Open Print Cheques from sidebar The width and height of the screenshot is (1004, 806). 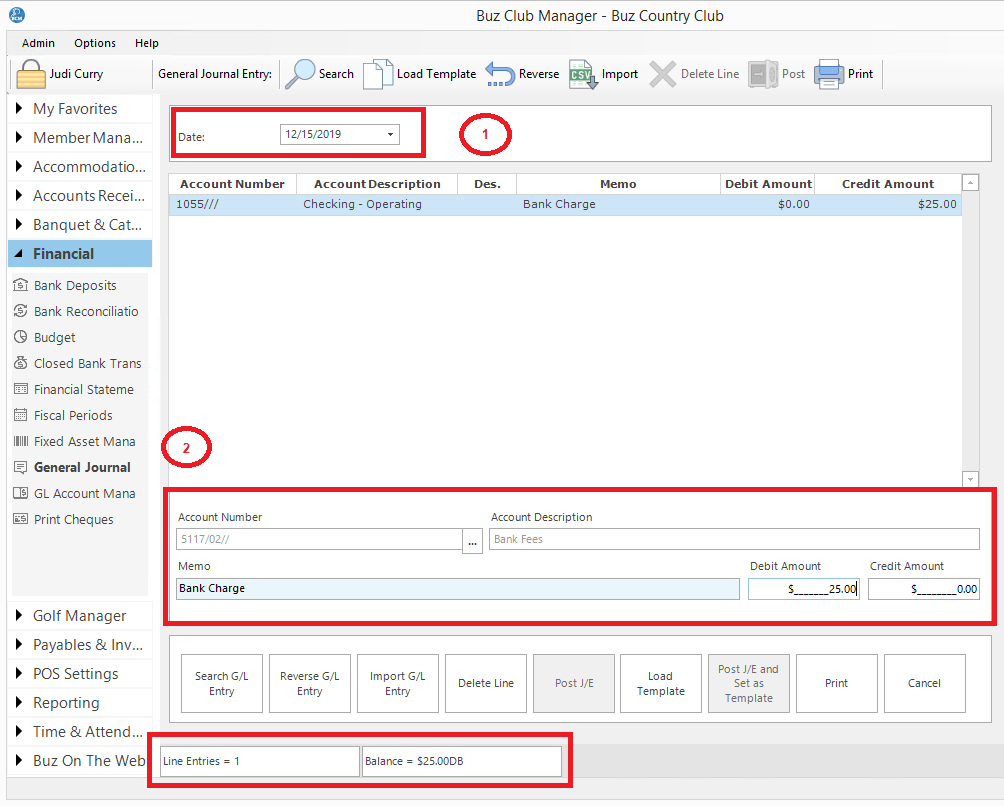[74, 520]
